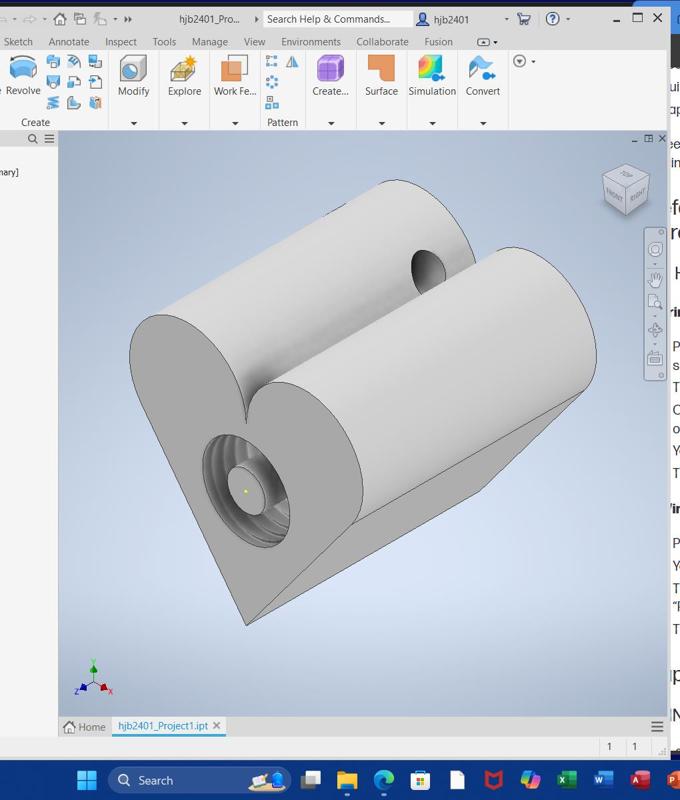
Task: Open the browser panel hamburger menu
Action: (49, 139)
